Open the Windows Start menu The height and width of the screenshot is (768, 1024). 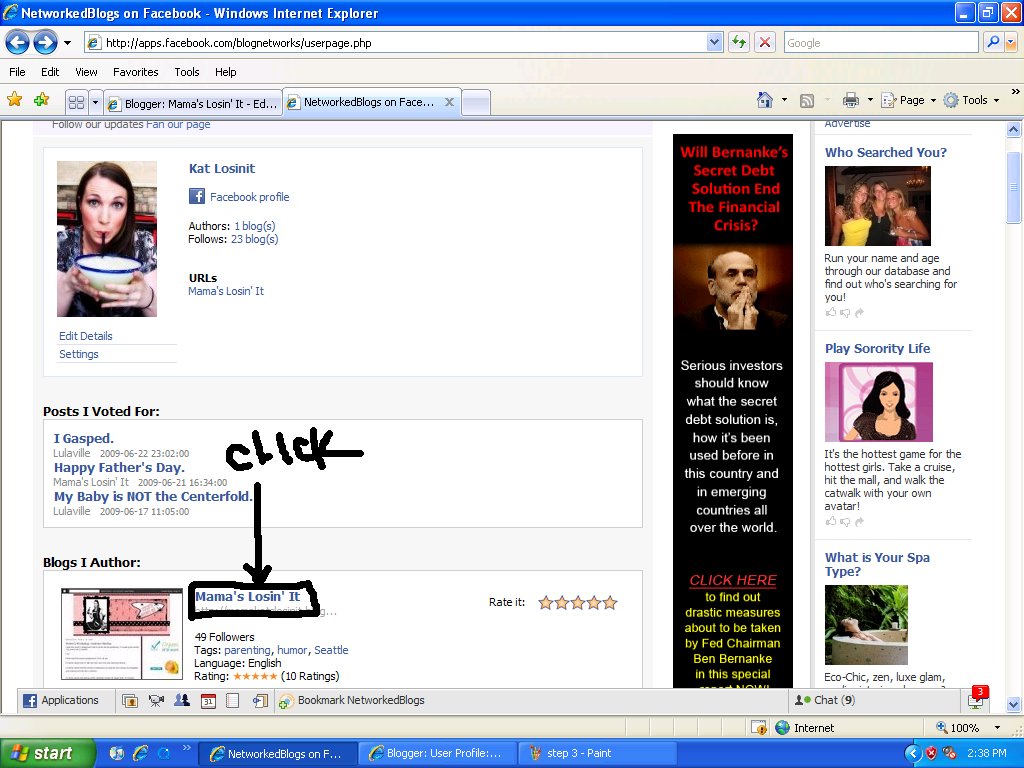coord(47,753)
